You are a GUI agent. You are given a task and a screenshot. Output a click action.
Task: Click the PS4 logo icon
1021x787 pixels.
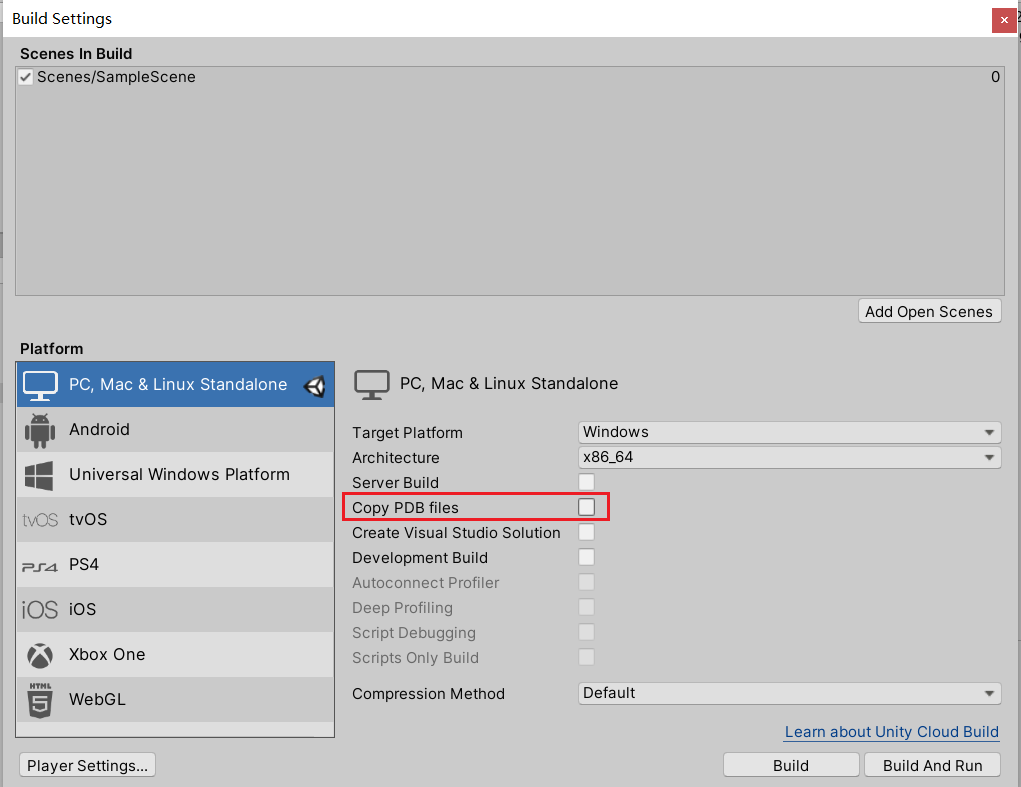tap(40, 566)
